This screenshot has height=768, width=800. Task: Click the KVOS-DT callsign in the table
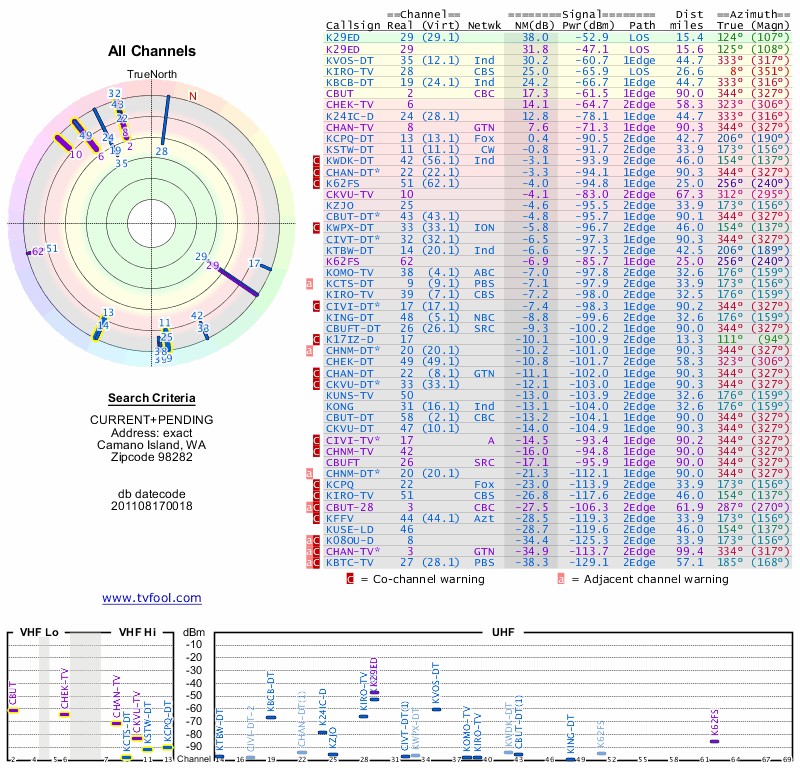351,60
